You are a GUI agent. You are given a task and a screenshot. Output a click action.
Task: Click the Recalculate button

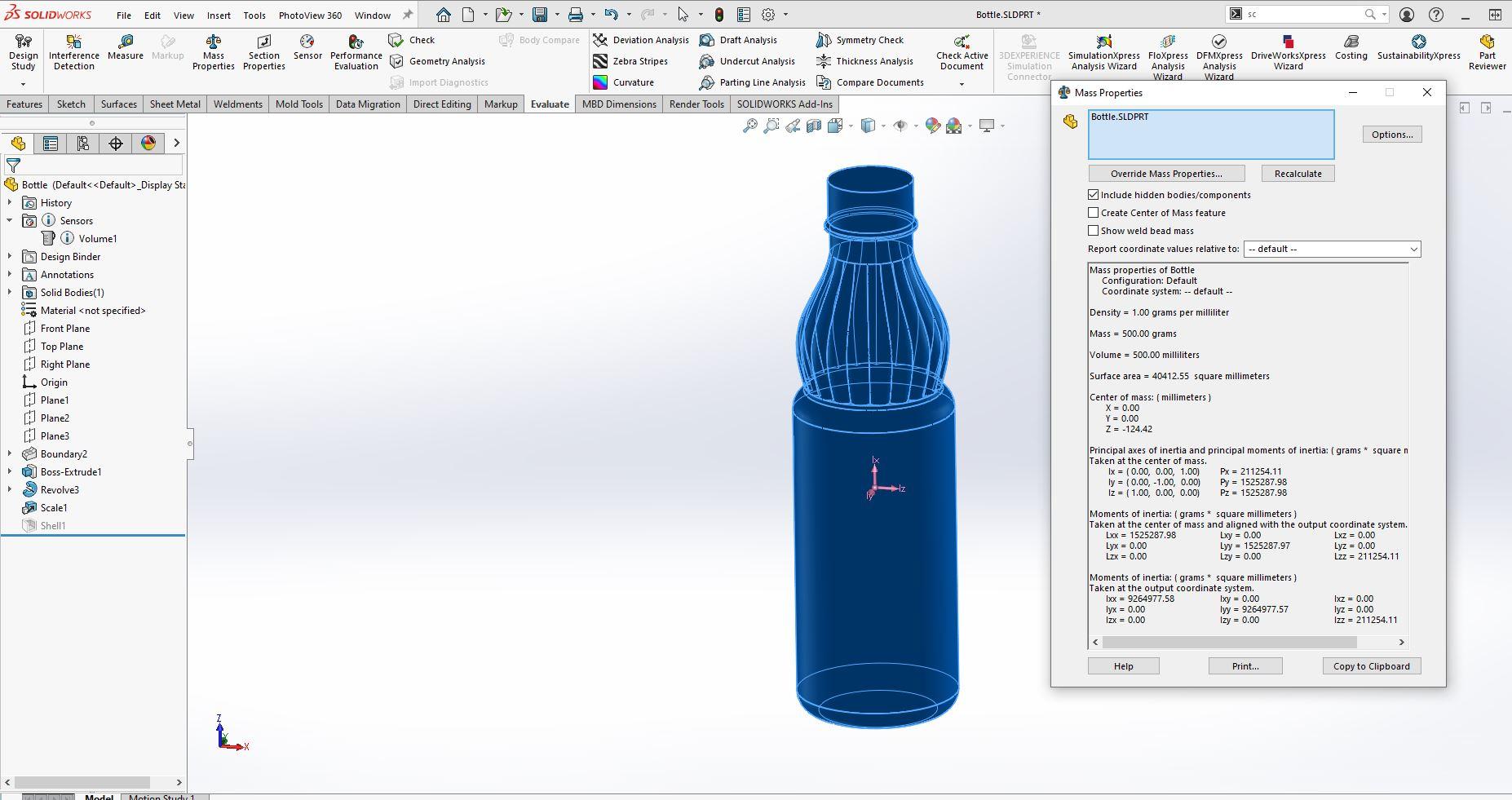point(1298,174)
